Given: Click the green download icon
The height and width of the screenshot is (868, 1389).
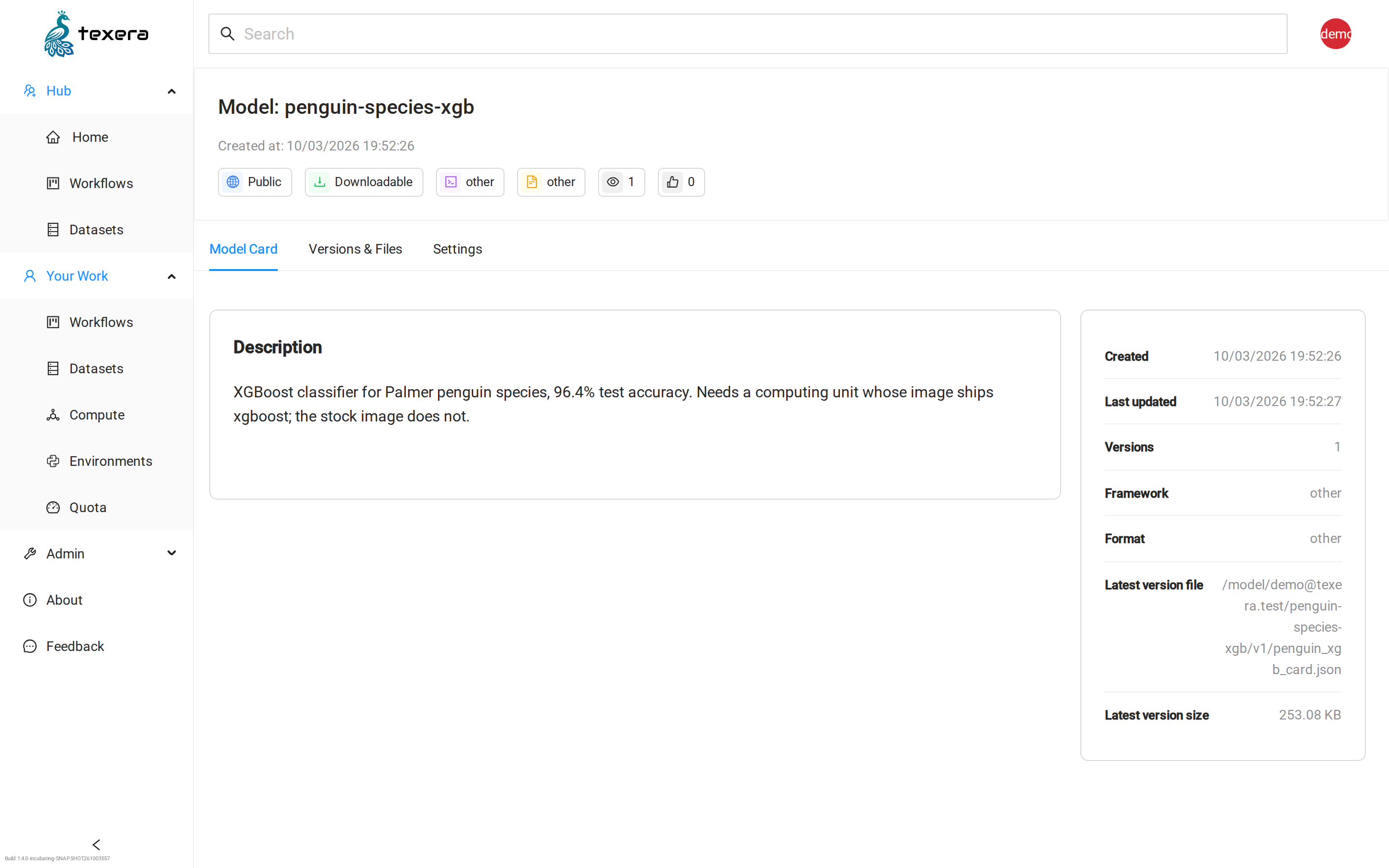Looking at the screenshot, I should click(x=320, y=182).
